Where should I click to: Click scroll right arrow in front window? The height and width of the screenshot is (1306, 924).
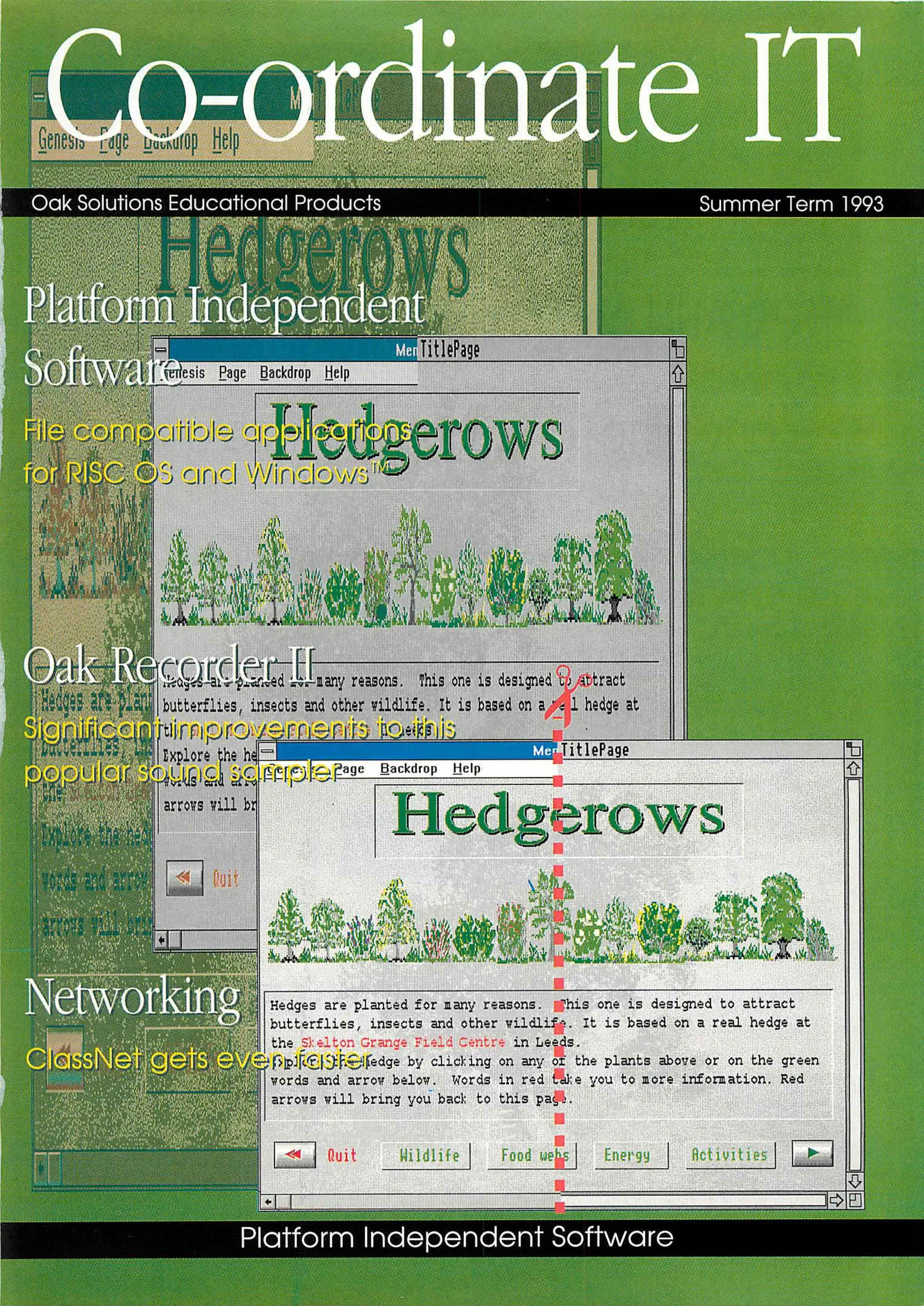click(x=836, y=1200)
